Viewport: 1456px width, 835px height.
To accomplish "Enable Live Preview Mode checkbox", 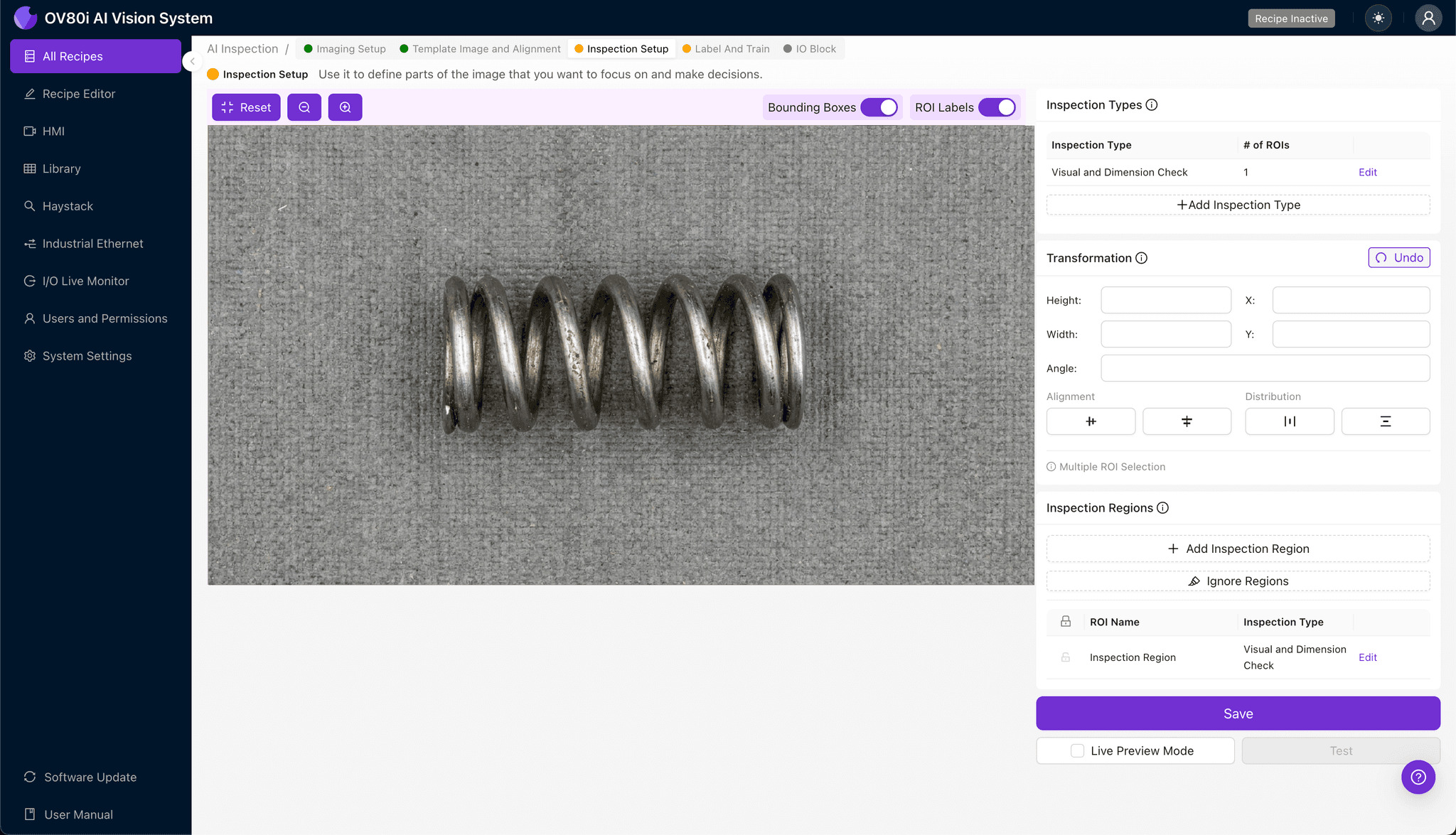I will (1078, 751).
